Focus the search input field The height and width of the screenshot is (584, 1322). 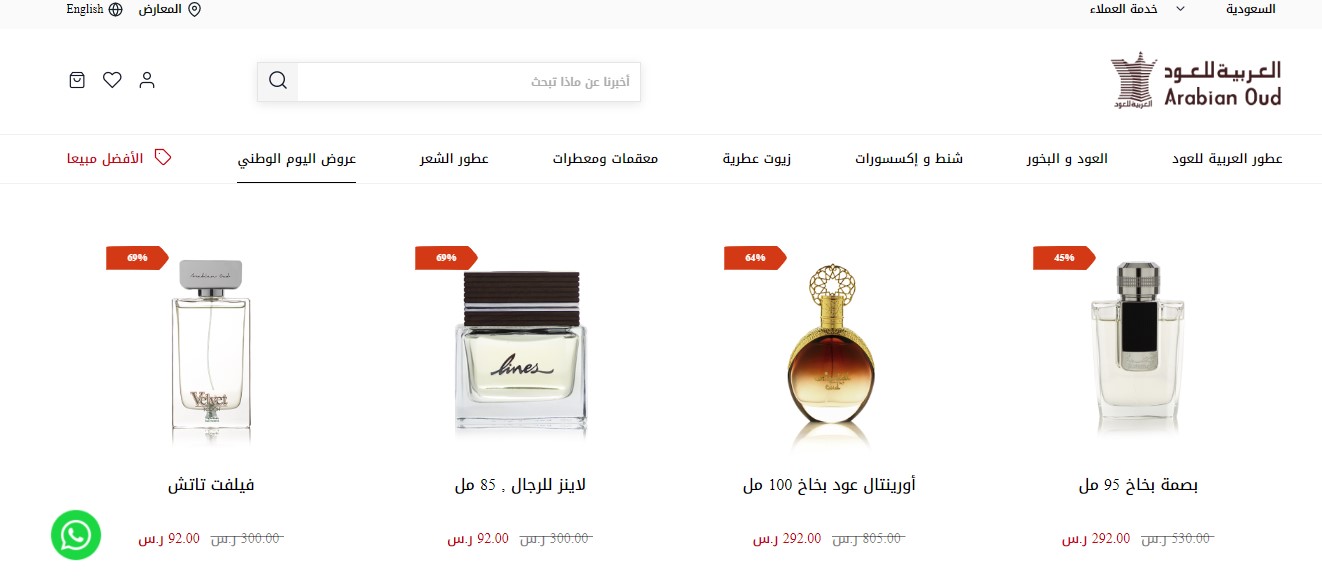(x=469, y=81)
